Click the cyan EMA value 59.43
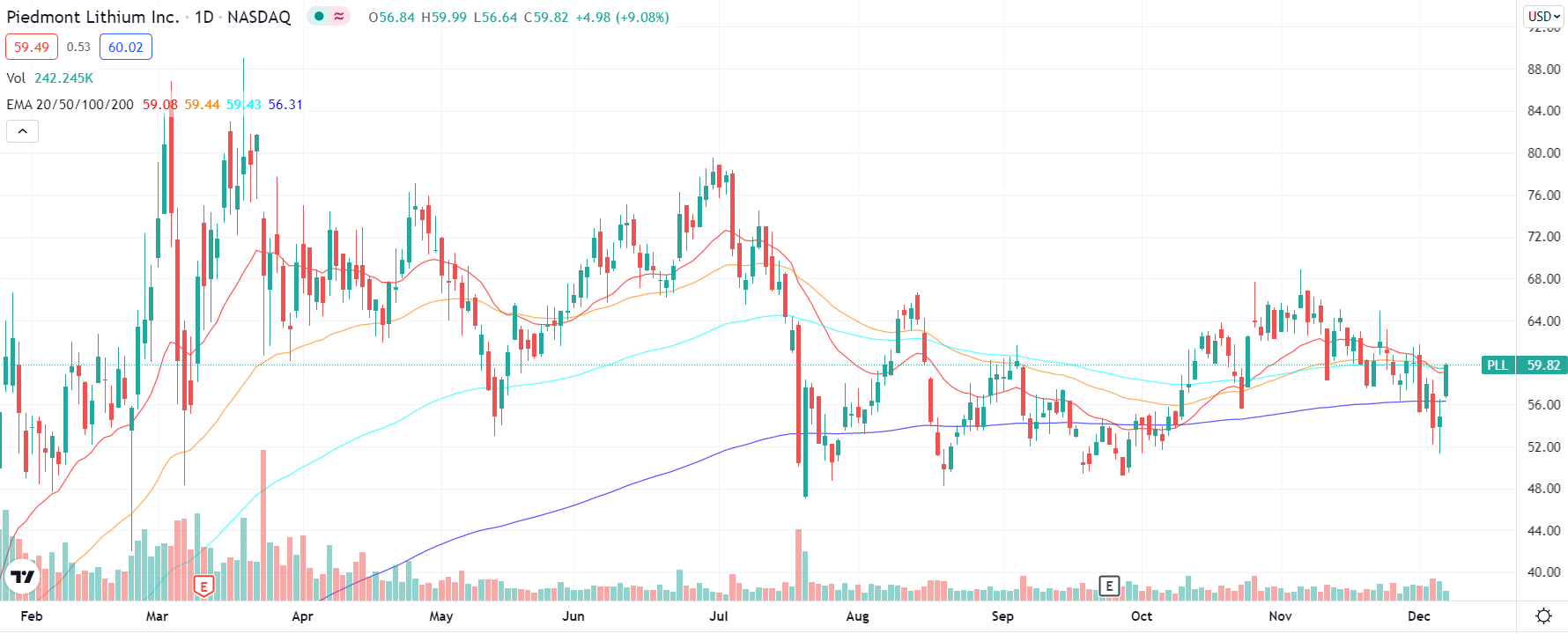This screenshot has width=1568, height=634. click(x=244, y=105)
